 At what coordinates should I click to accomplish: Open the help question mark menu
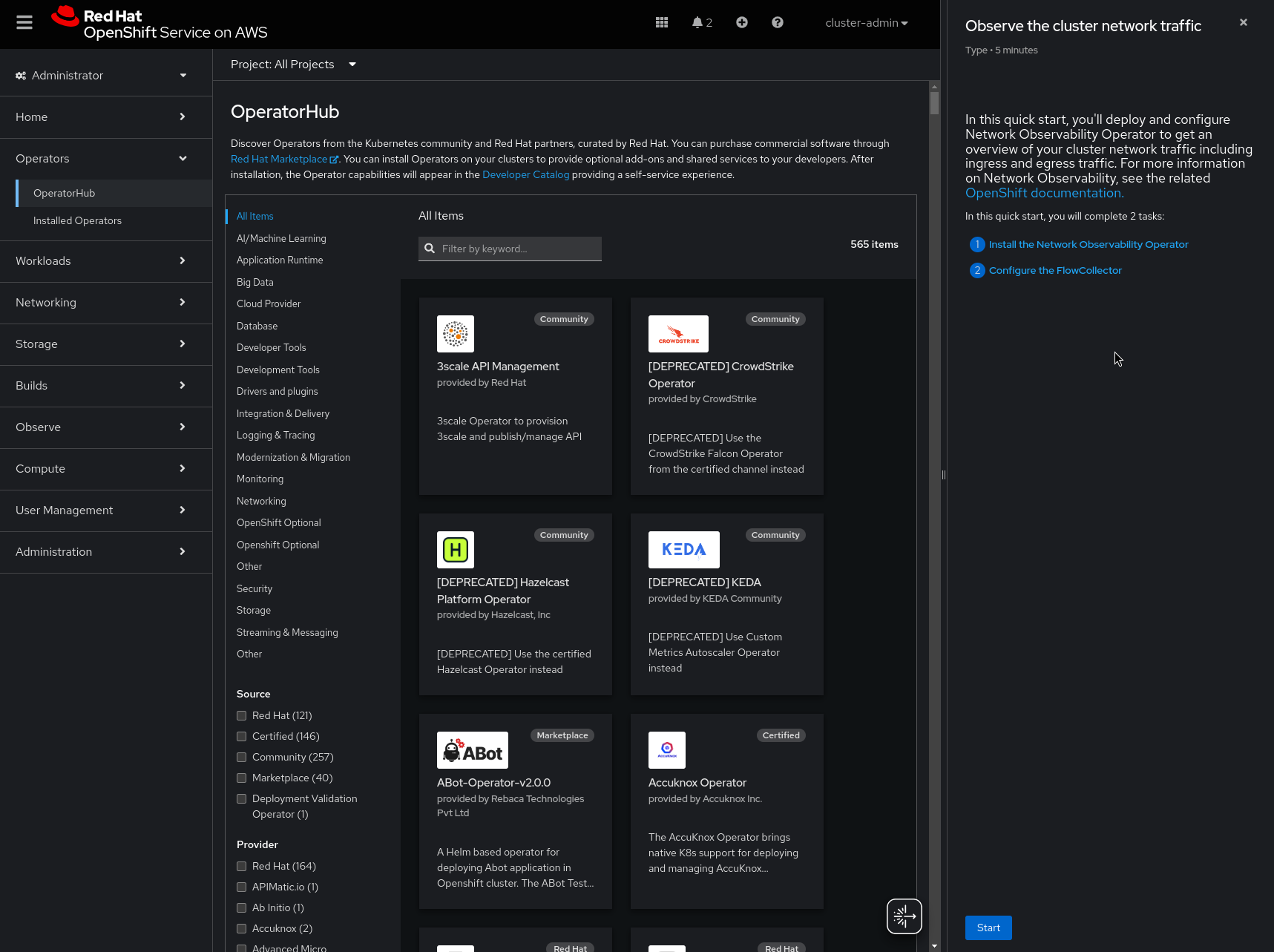[x=778, y=23]
